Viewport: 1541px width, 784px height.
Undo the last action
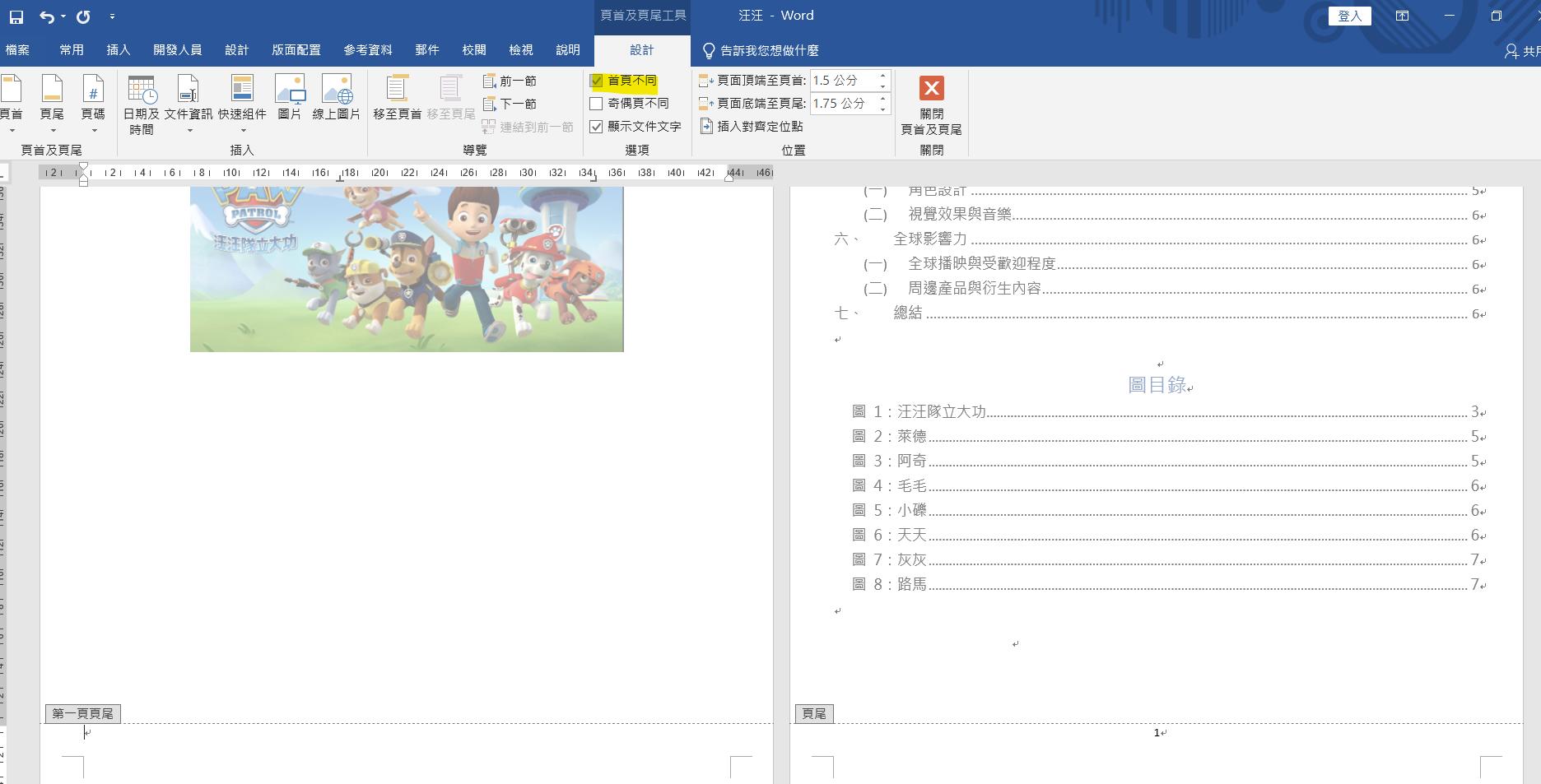47,16
